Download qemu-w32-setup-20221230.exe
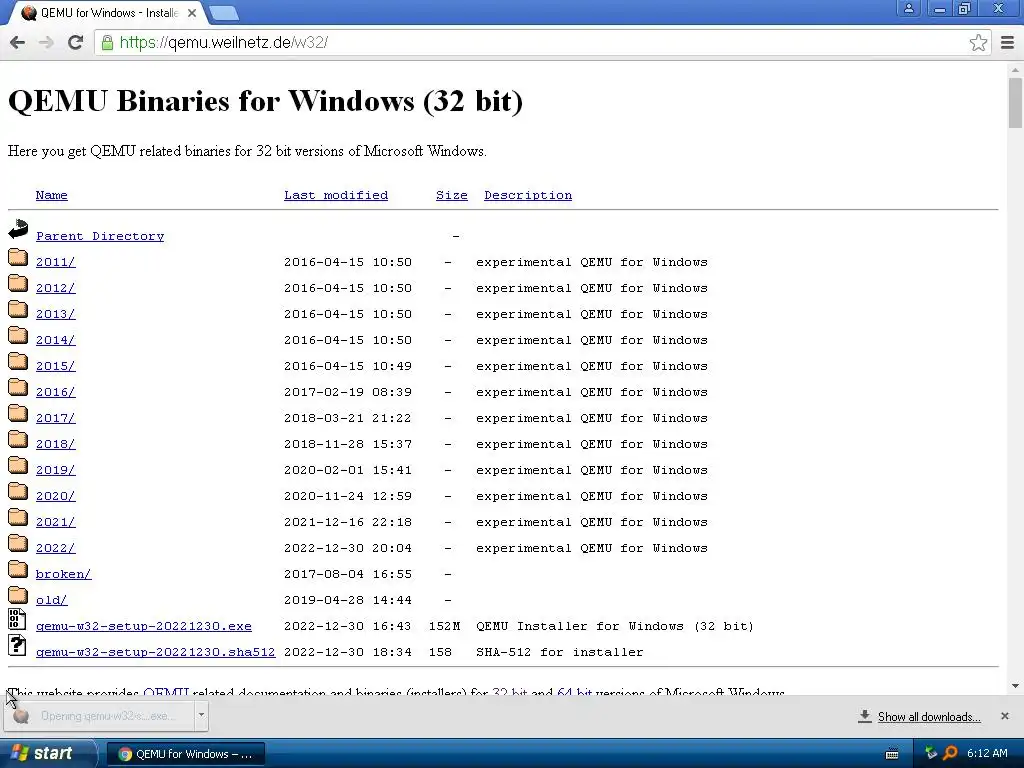1024x768 pixels. 144,626
